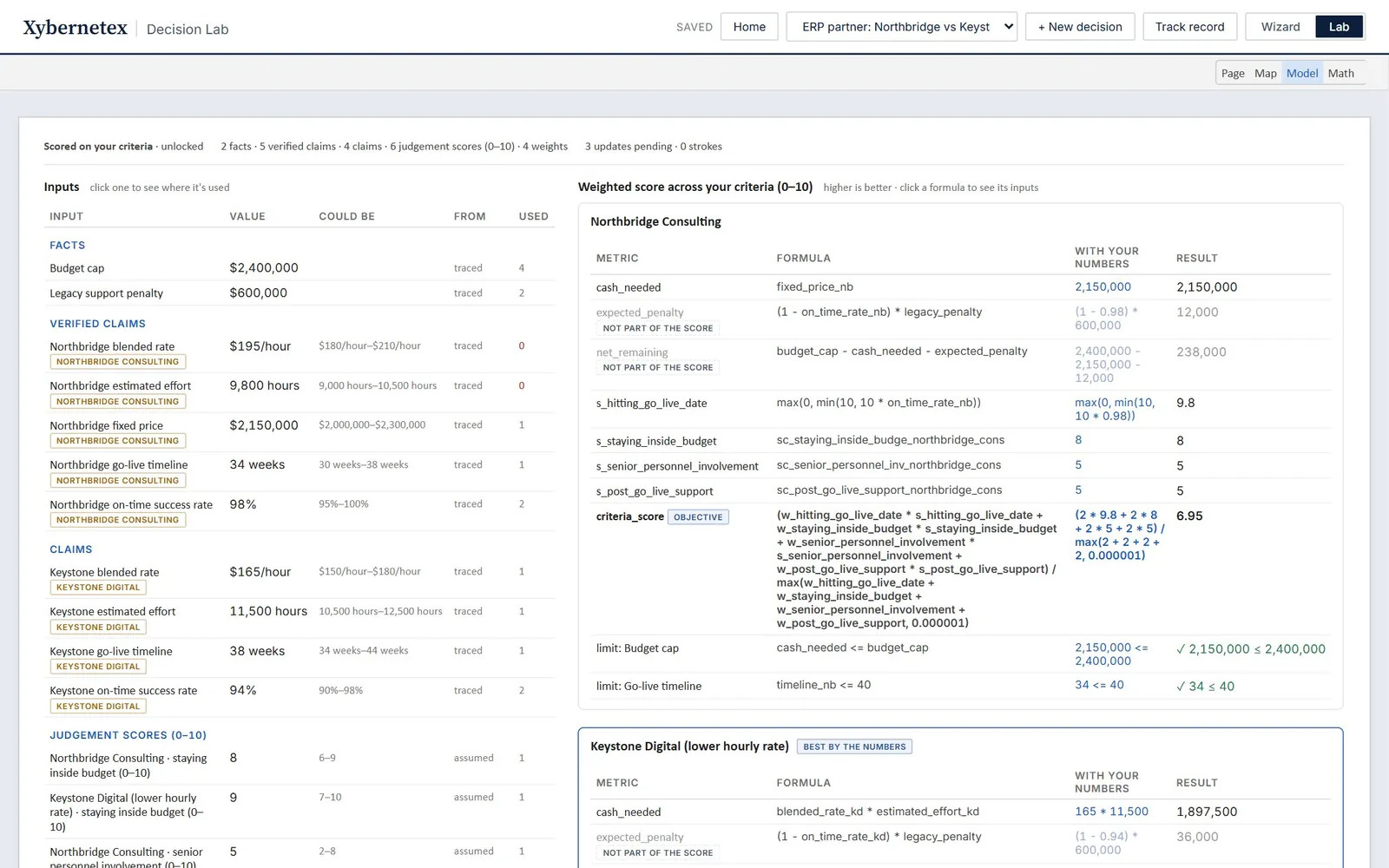1389x868 pixels.
Task: Click the blended_rate_kd * estimated_effort_kd formula
Action: point(878,811)
